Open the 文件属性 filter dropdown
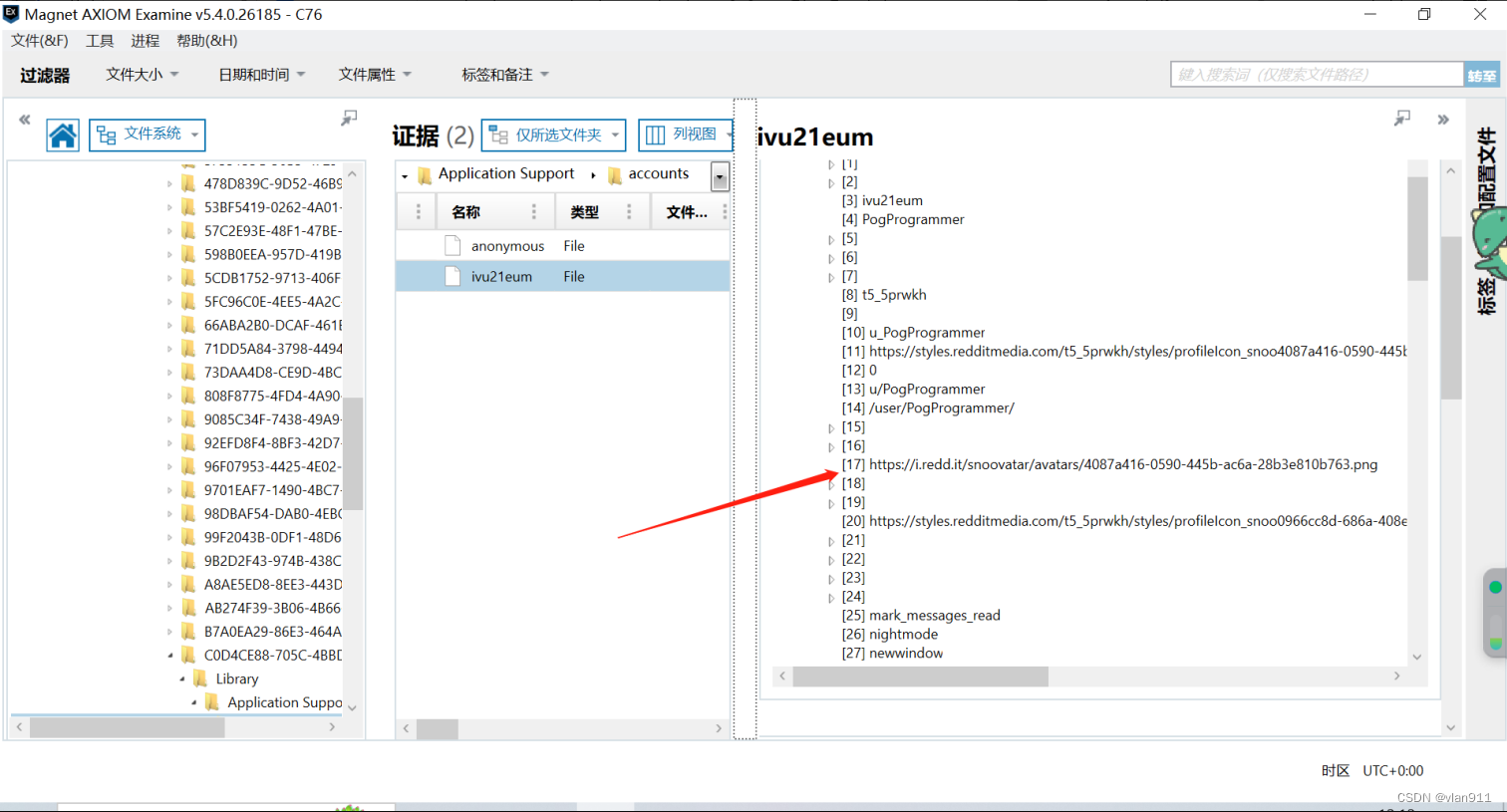Image resolution: width=1507 pixels, height=812 pixels. click(x=375, y=75)
